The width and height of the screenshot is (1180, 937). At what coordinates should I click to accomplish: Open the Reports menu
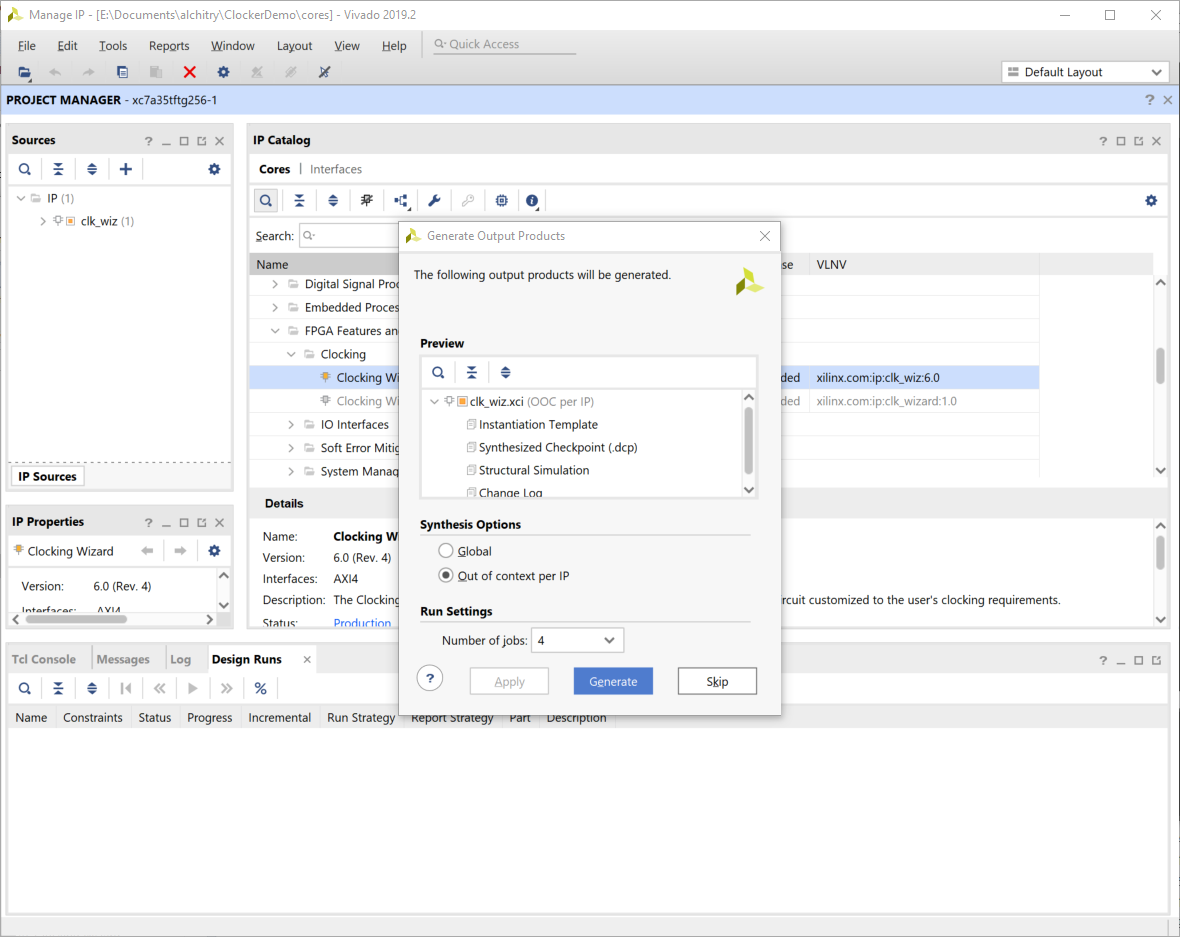169,46
